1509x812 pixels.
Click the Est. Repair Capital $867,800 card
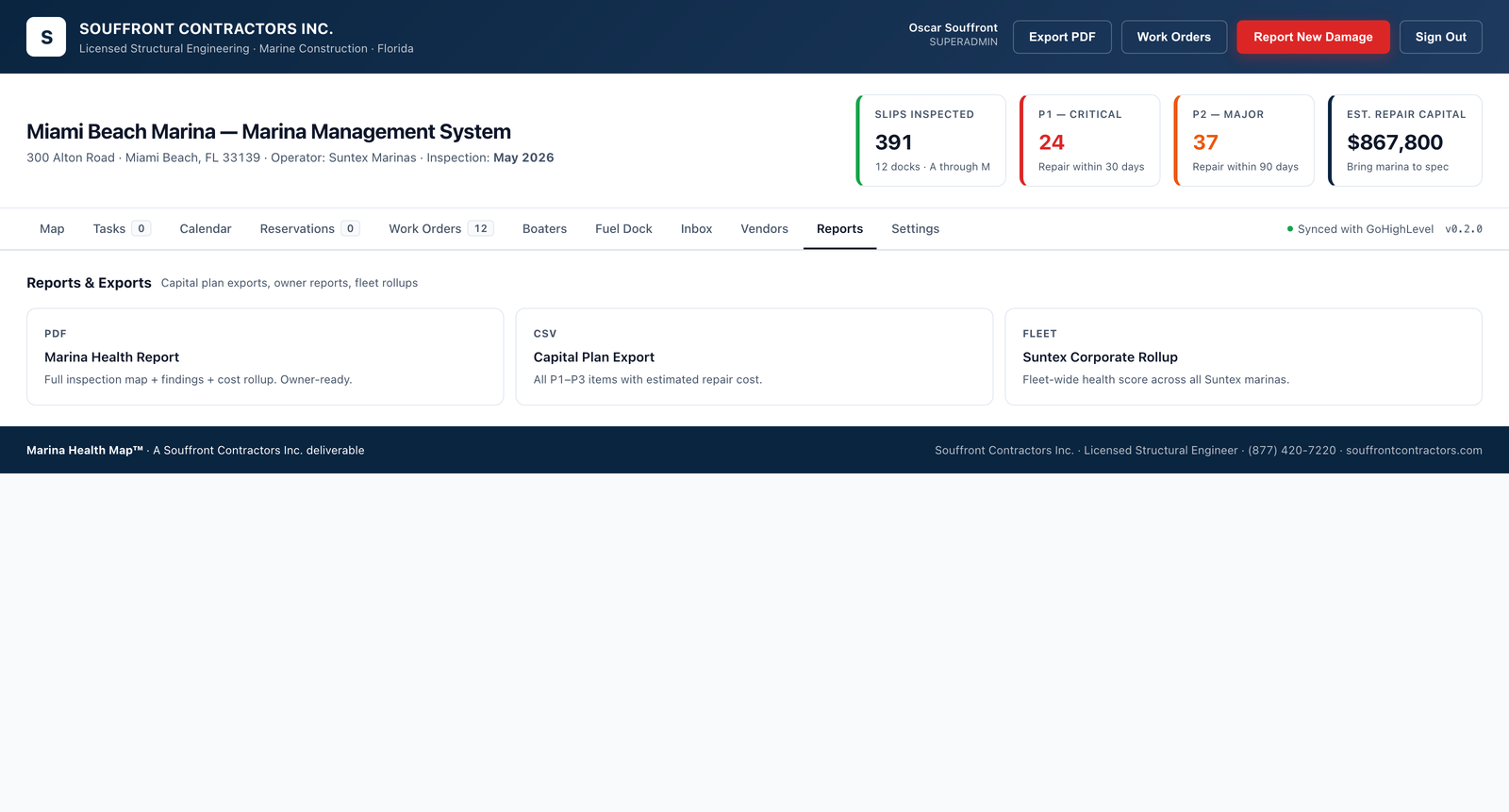tap(1405, 141)
